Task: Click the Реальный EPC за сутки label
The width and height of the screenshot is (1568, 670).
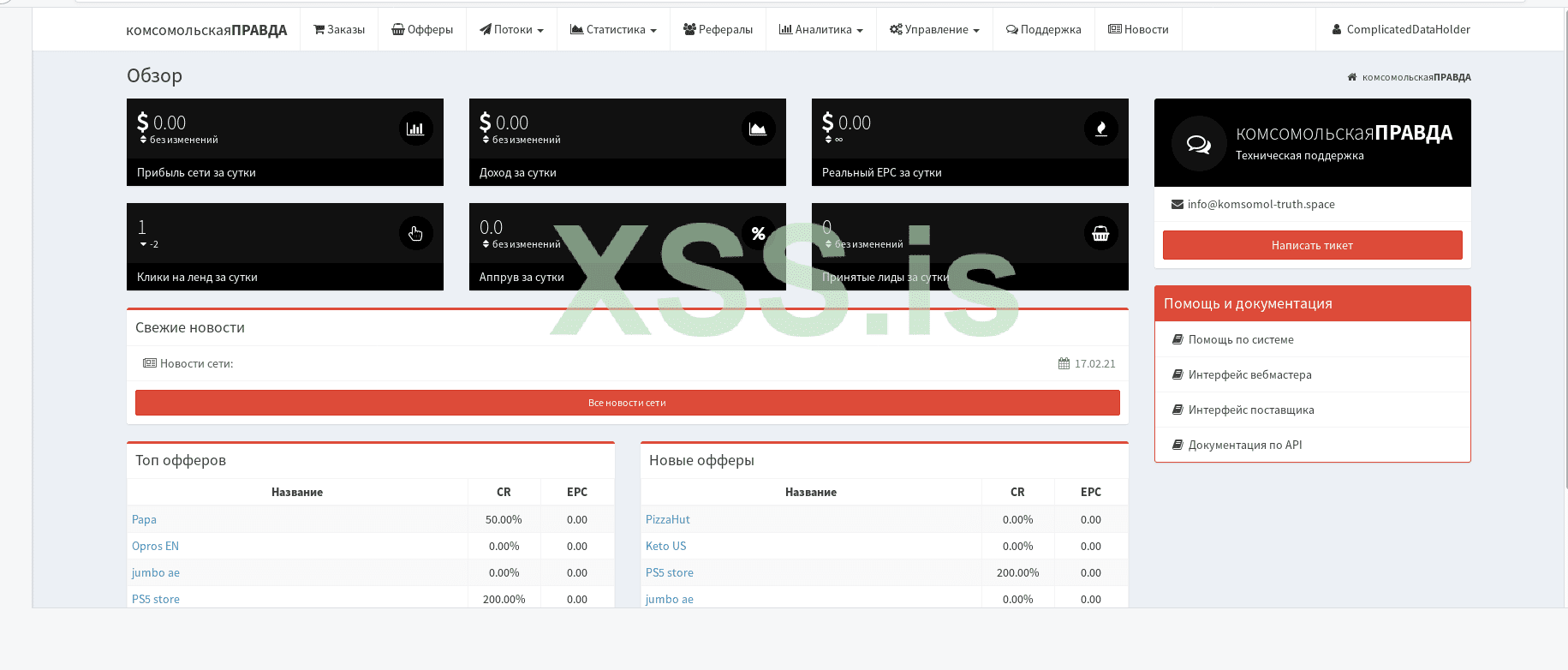Action: (881, 172)
